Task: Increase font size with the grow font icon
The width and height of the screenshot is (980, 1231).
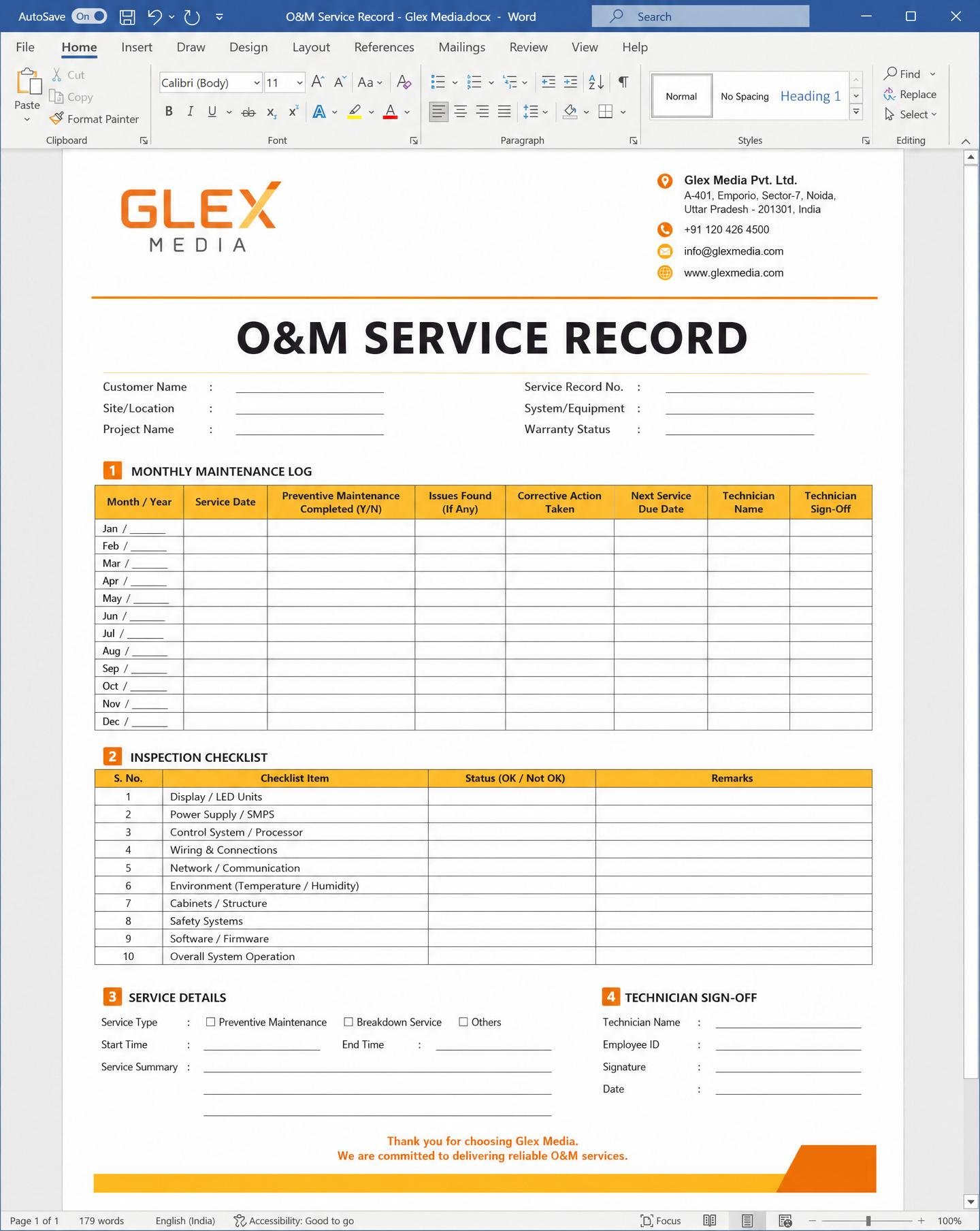Action: click(318, 82)
